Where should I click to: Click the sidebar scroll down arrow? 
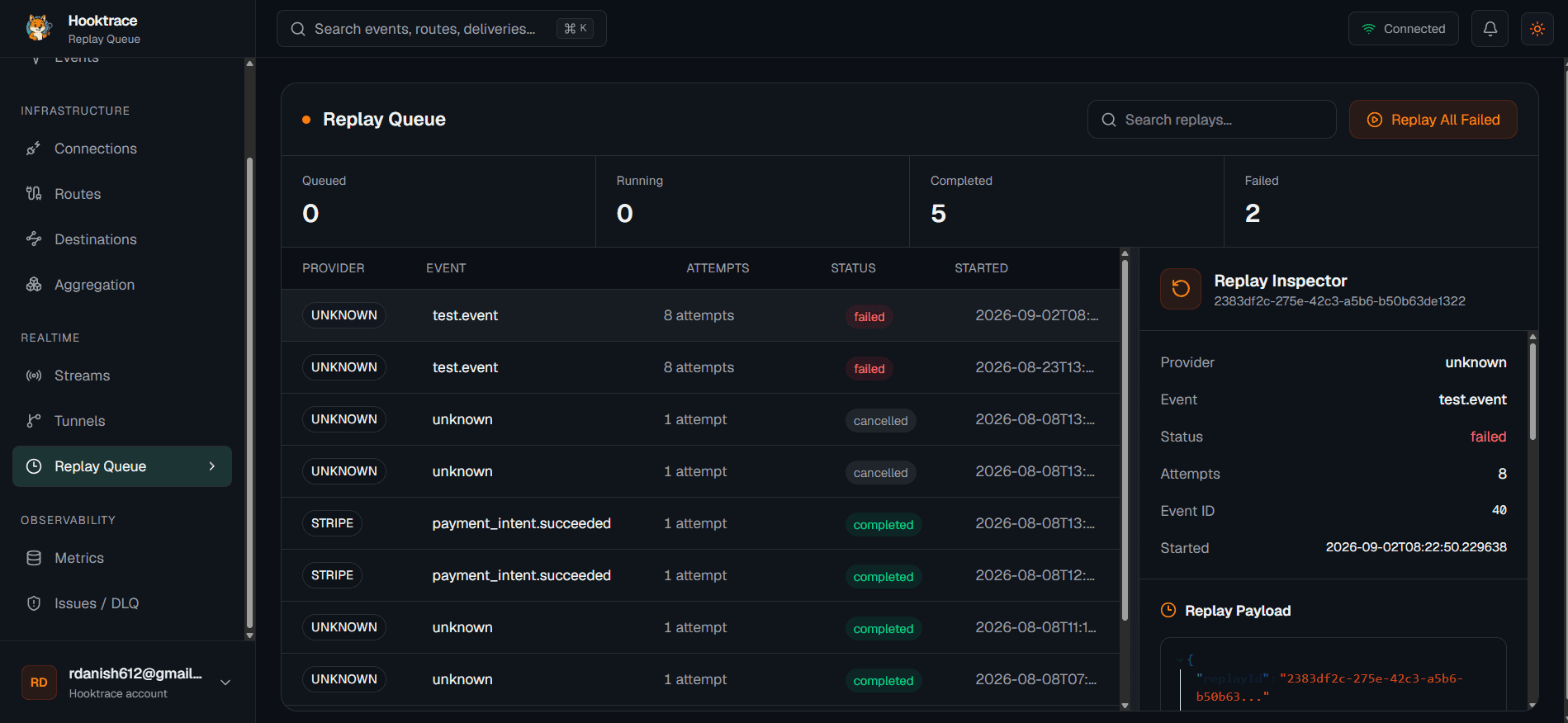[x=249, y=636]
